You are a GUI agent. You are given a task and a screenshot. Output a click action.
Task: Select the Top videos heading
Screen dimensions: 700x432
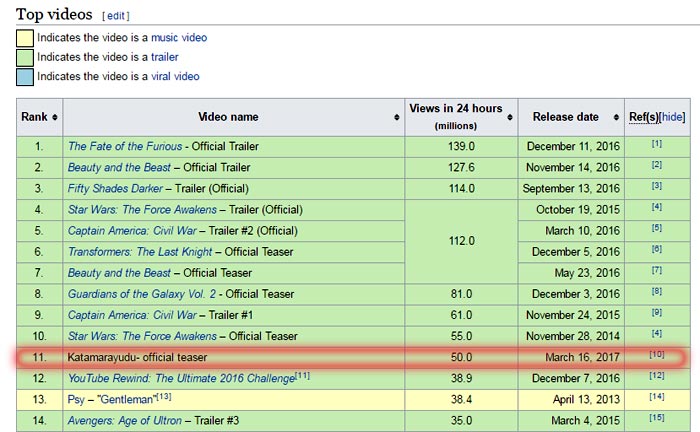[54, 14]
